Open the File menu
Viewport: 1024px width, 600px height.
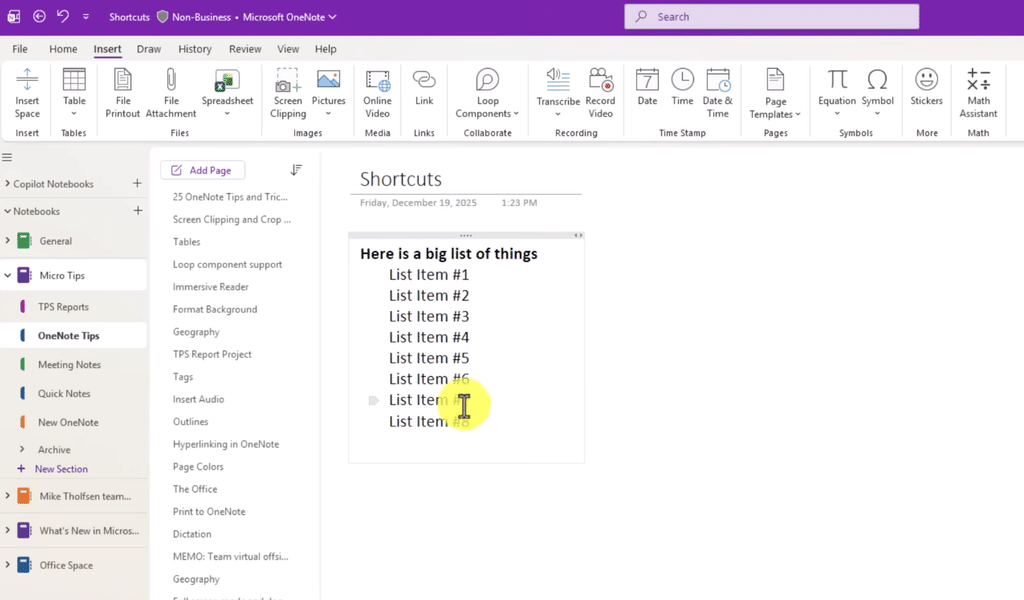tap(20, 49)
